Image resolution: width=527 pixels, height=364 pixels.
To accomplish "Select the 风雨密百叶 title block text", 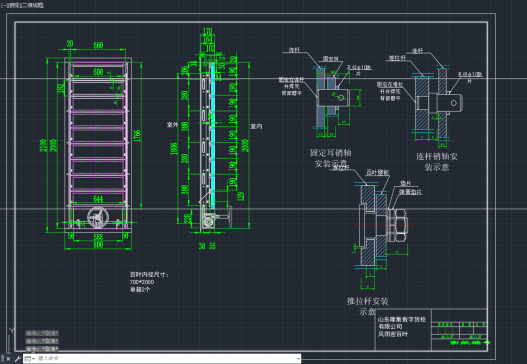I will 393,334.
